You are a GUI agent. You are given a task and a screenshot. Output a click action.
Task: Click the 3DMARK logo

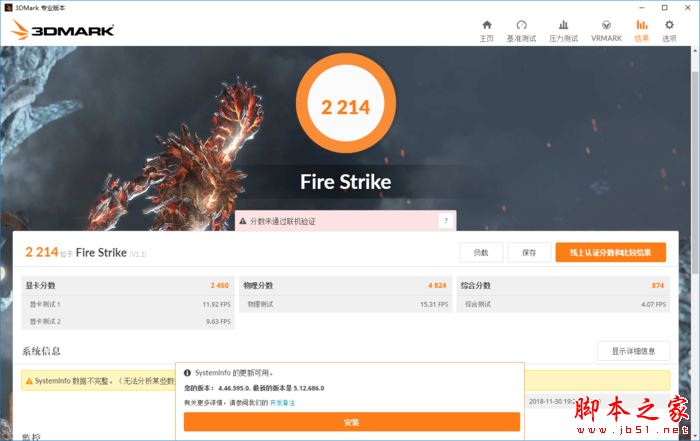click(x=62, y=30)
